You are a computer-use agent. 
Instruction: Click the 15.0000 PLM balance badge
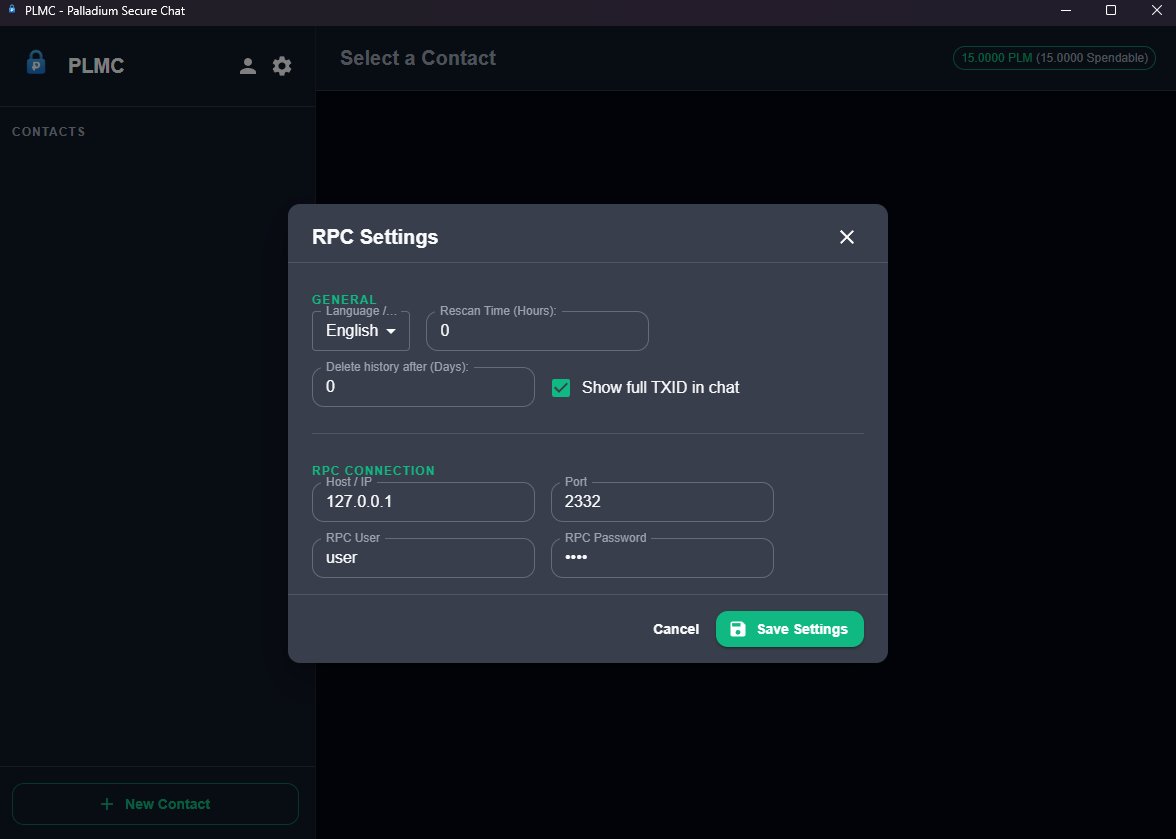pyautogui.click(x=1053, y=58)
